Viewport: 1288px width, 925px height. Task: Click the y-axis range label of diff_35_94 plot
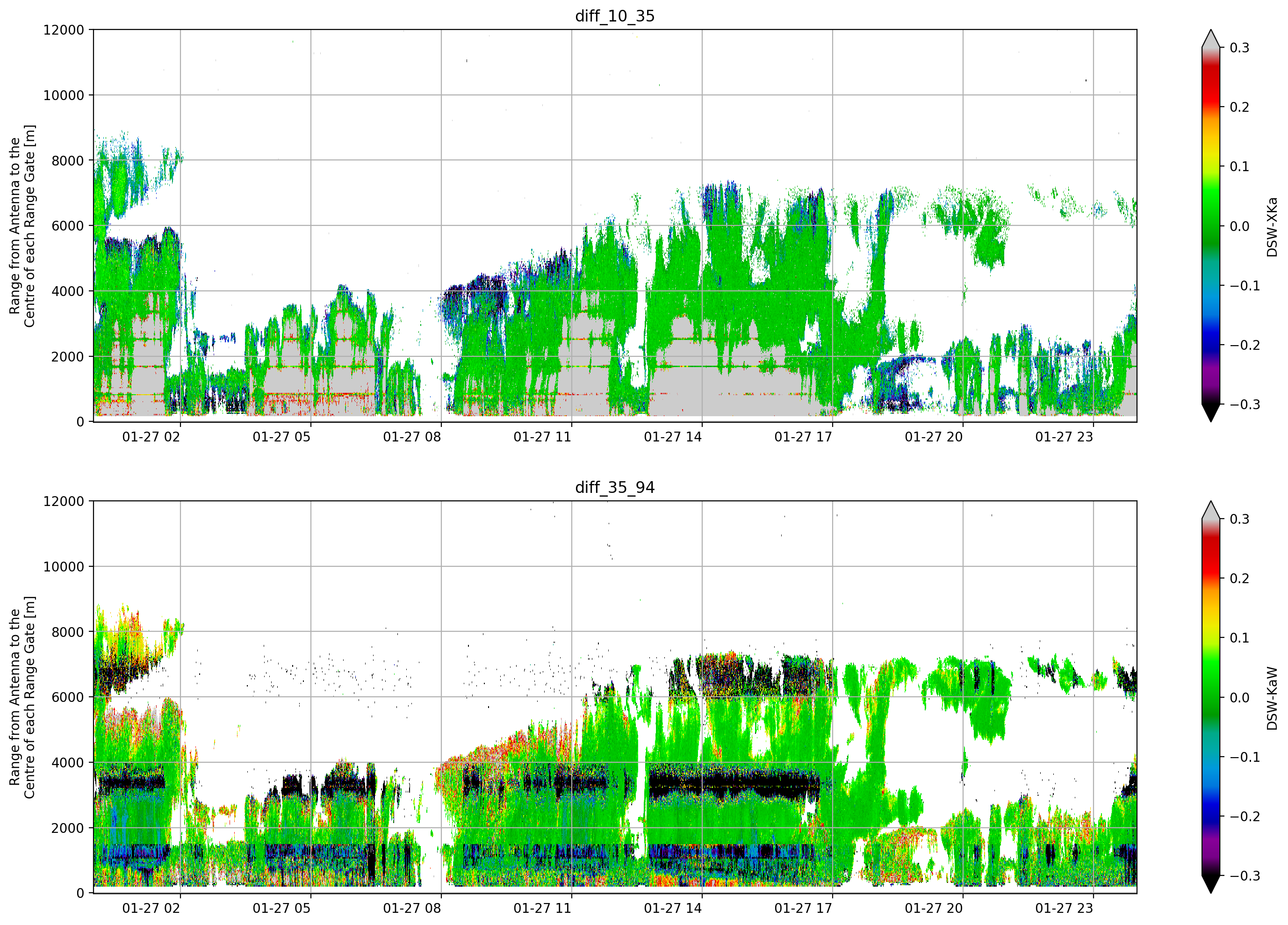pyautogui.click(x=22, y=697)
